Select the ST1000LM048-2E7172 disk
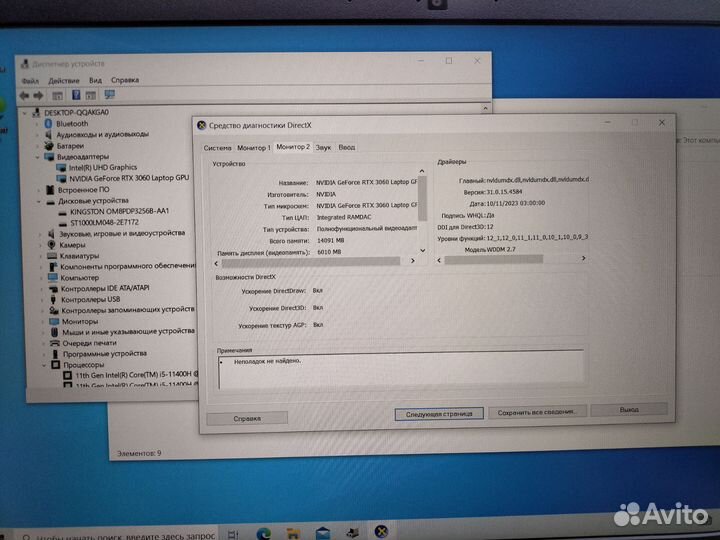The height and width of the screenshot is (540, 720). click(104, 223)
